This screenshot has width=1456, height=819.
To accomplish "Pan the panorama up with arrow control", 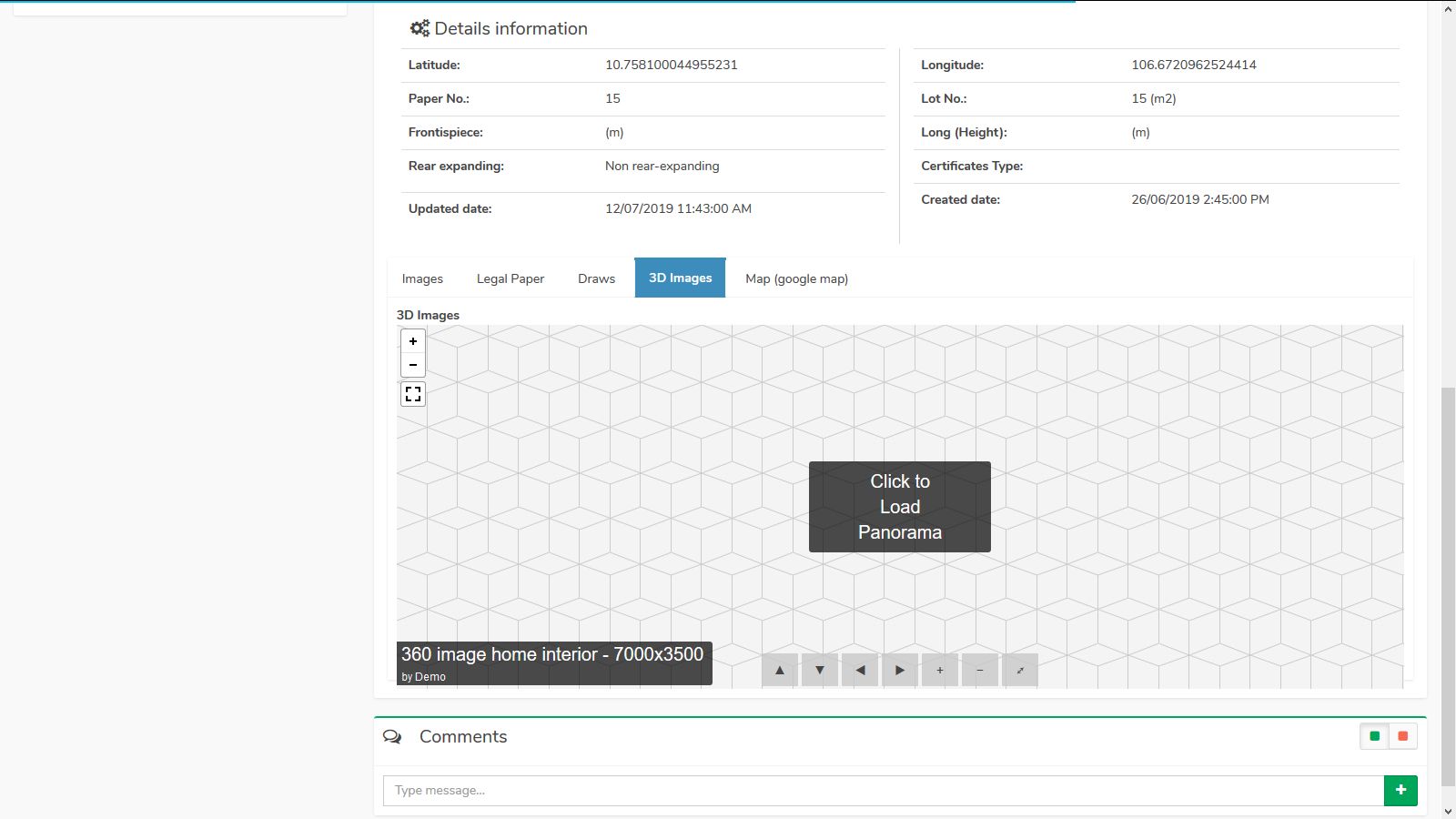I will point(780,671).
